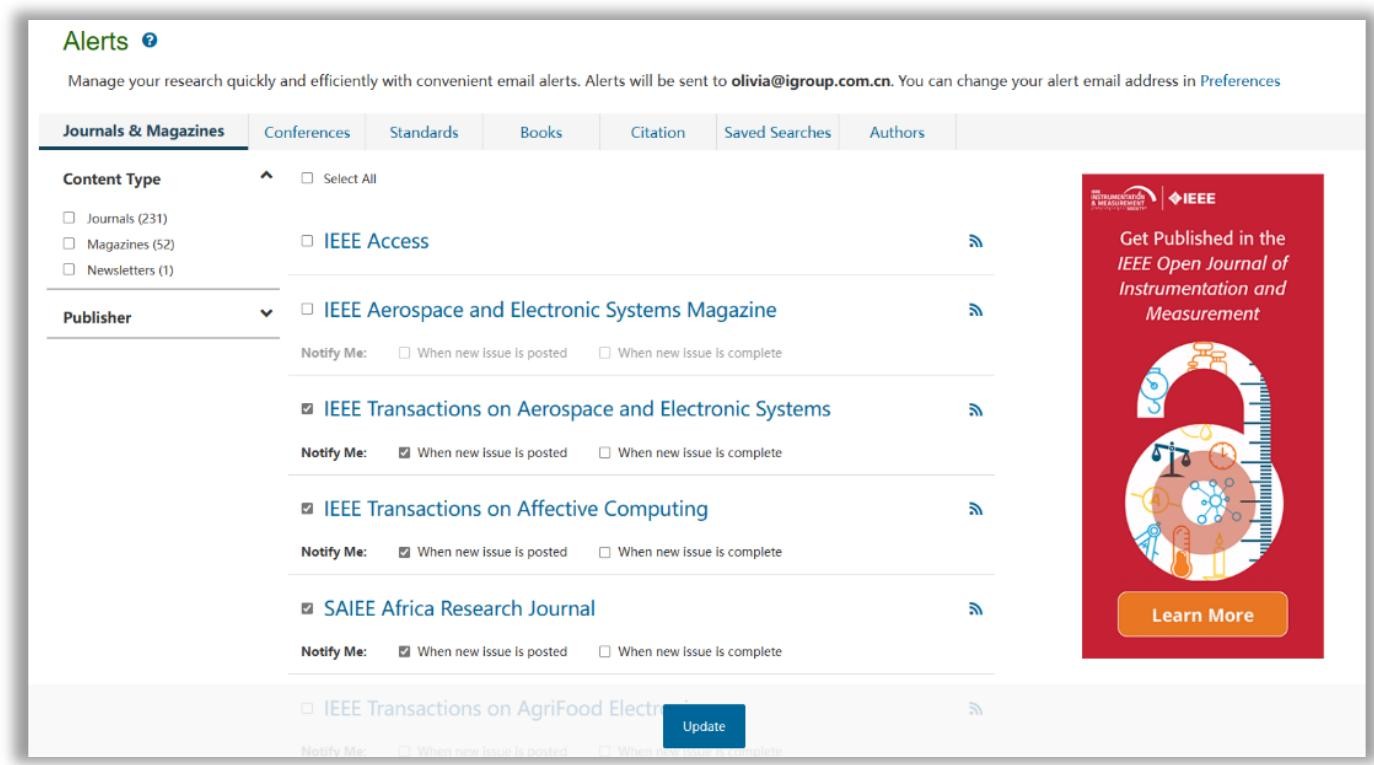
Task: Collapse the Content Type filter section
Action: 265,176
